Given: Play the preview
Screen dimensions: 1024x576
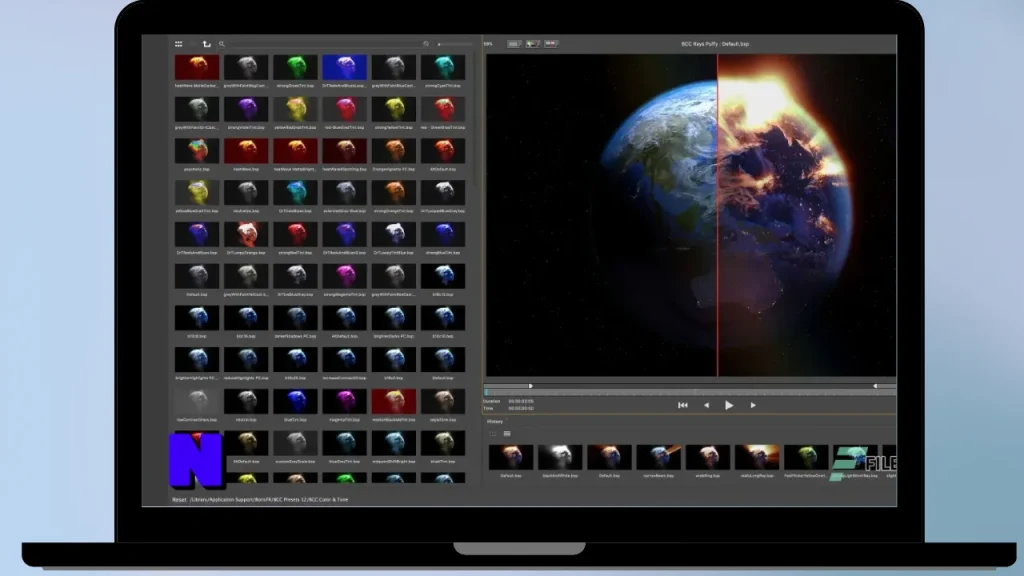Looking at the screenshot, I should [729, 405].
